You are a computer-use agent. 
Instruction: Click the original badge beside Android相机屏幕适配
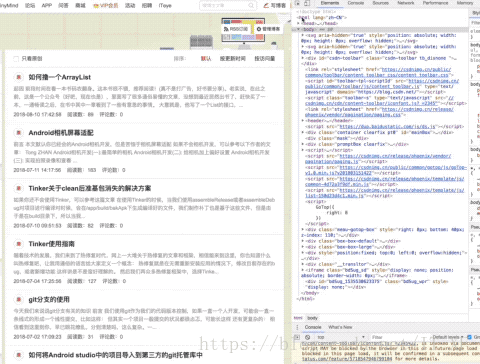pos(19,133)
